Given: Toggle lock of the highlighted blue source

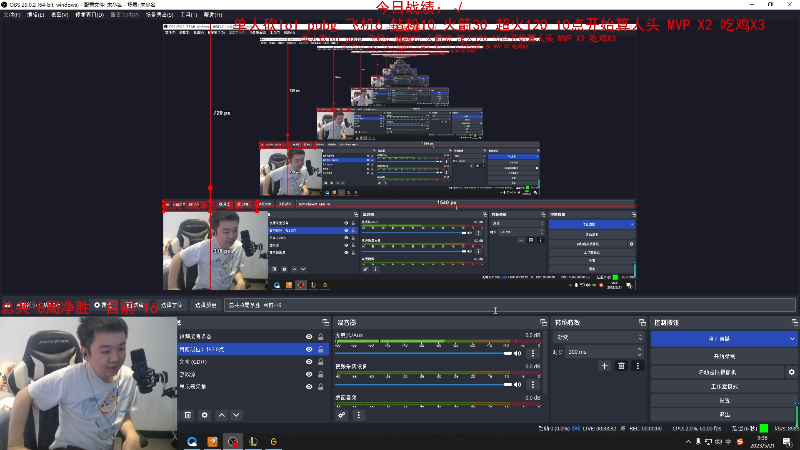Looking at the screenshot, I should pyautogui.click(x=321, y=349).
